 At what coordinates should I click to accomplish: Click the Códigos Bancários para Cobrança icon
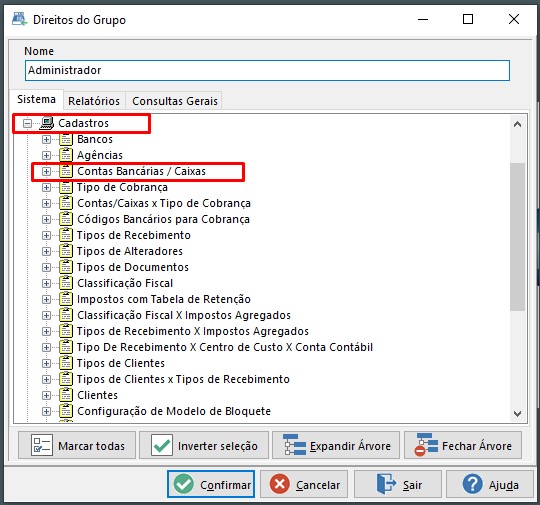click(x=66, y=219)
